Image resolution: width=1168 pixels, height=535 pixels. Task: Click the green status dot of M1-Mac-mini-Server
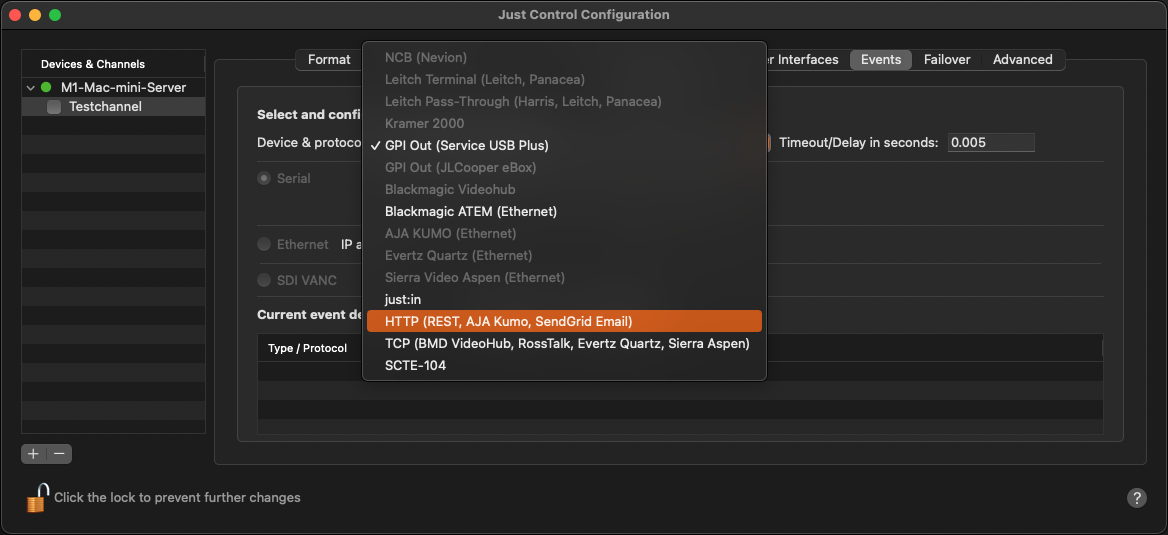click(46, 87)
